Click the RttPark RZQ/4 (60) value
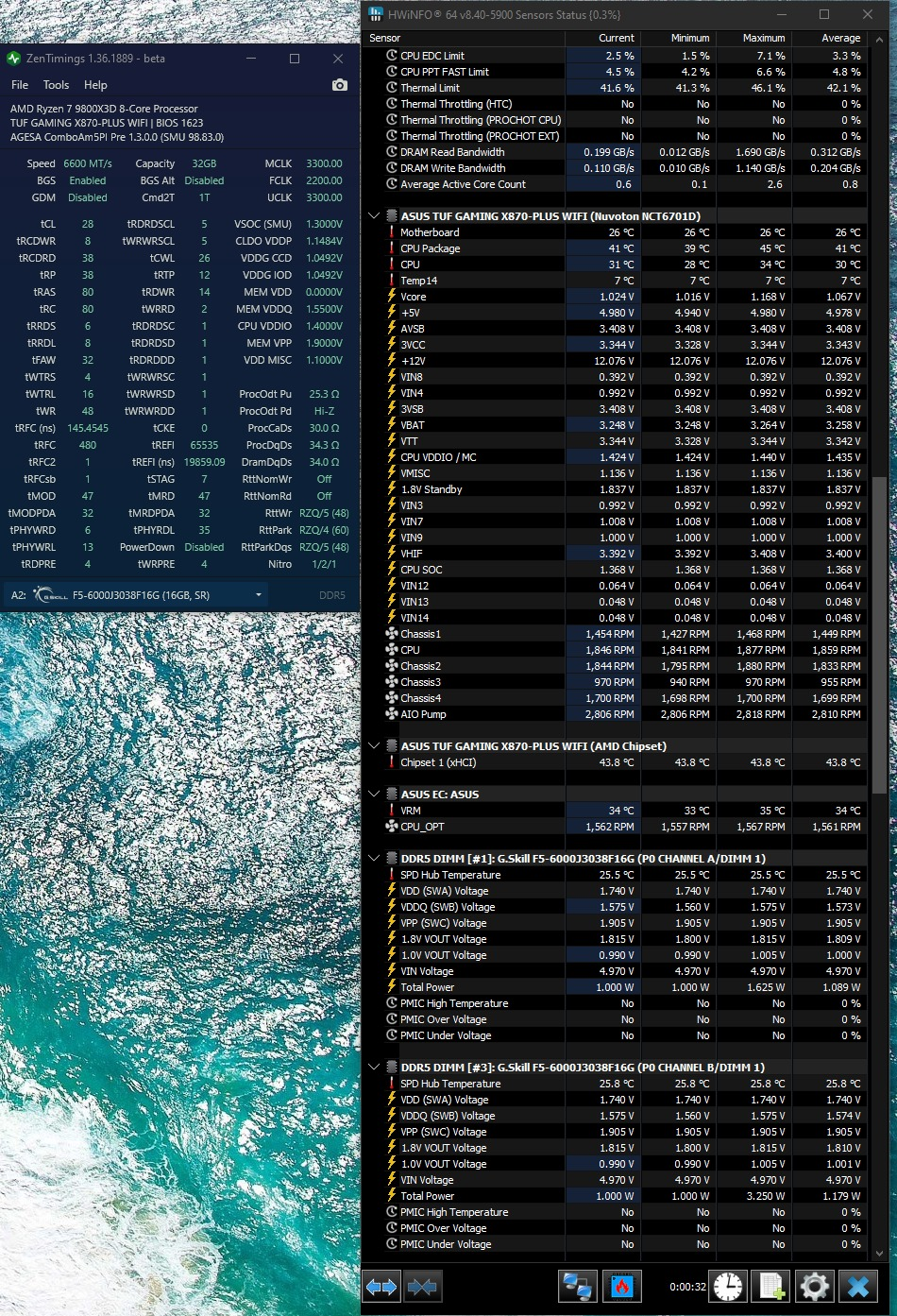Image resolution: width=897 pixels, height=1316 pixels. pyautogui.click(x=324, y=530)
